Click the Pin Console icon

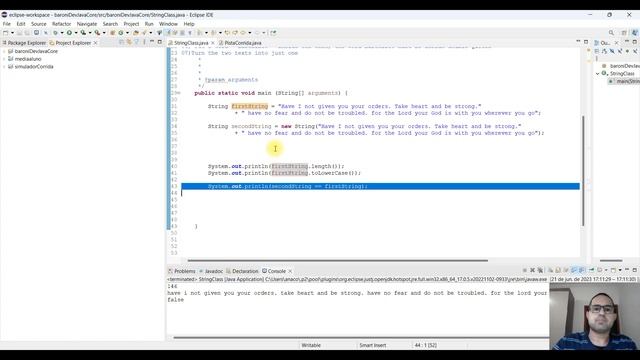(x=592, y=270)
